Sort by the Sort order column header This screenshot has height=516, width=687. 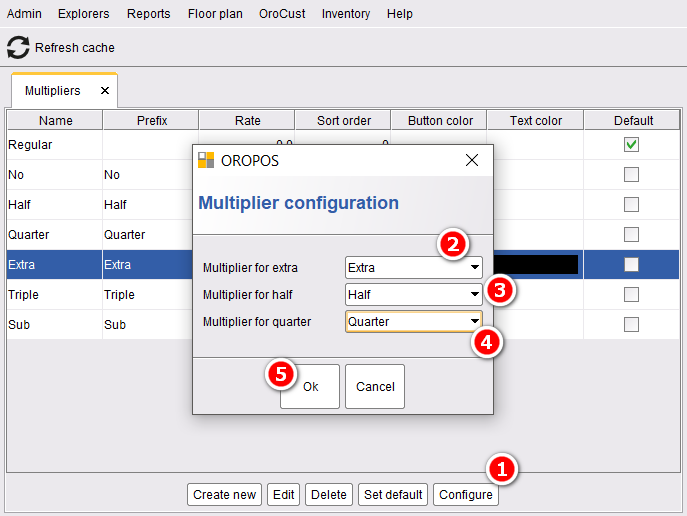pos(344,120)
